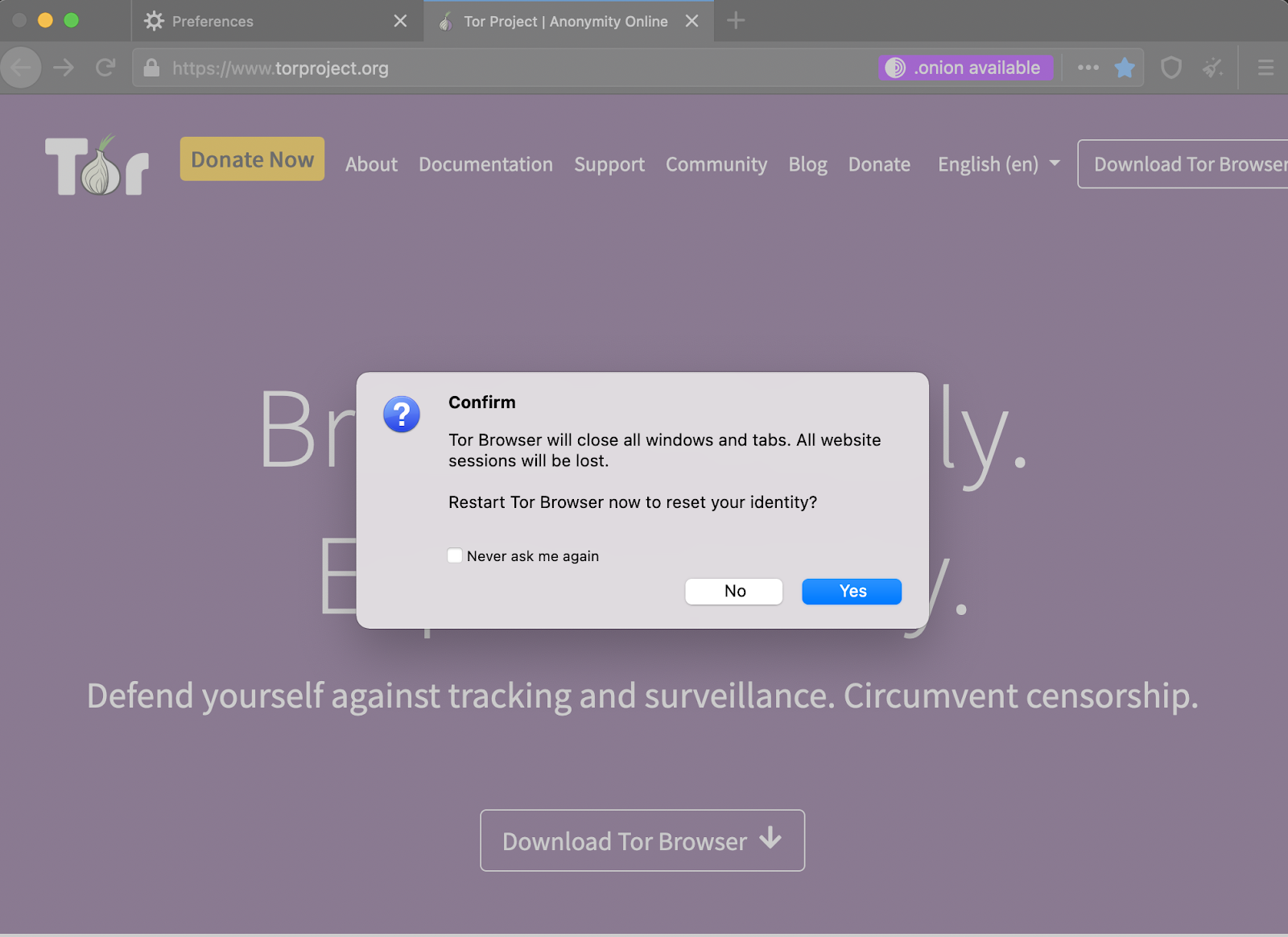Image resolution: width=1288 pixels, height=937 pixels.
Task: Click the yellow minimize window button
Action: tap(45, 20)
